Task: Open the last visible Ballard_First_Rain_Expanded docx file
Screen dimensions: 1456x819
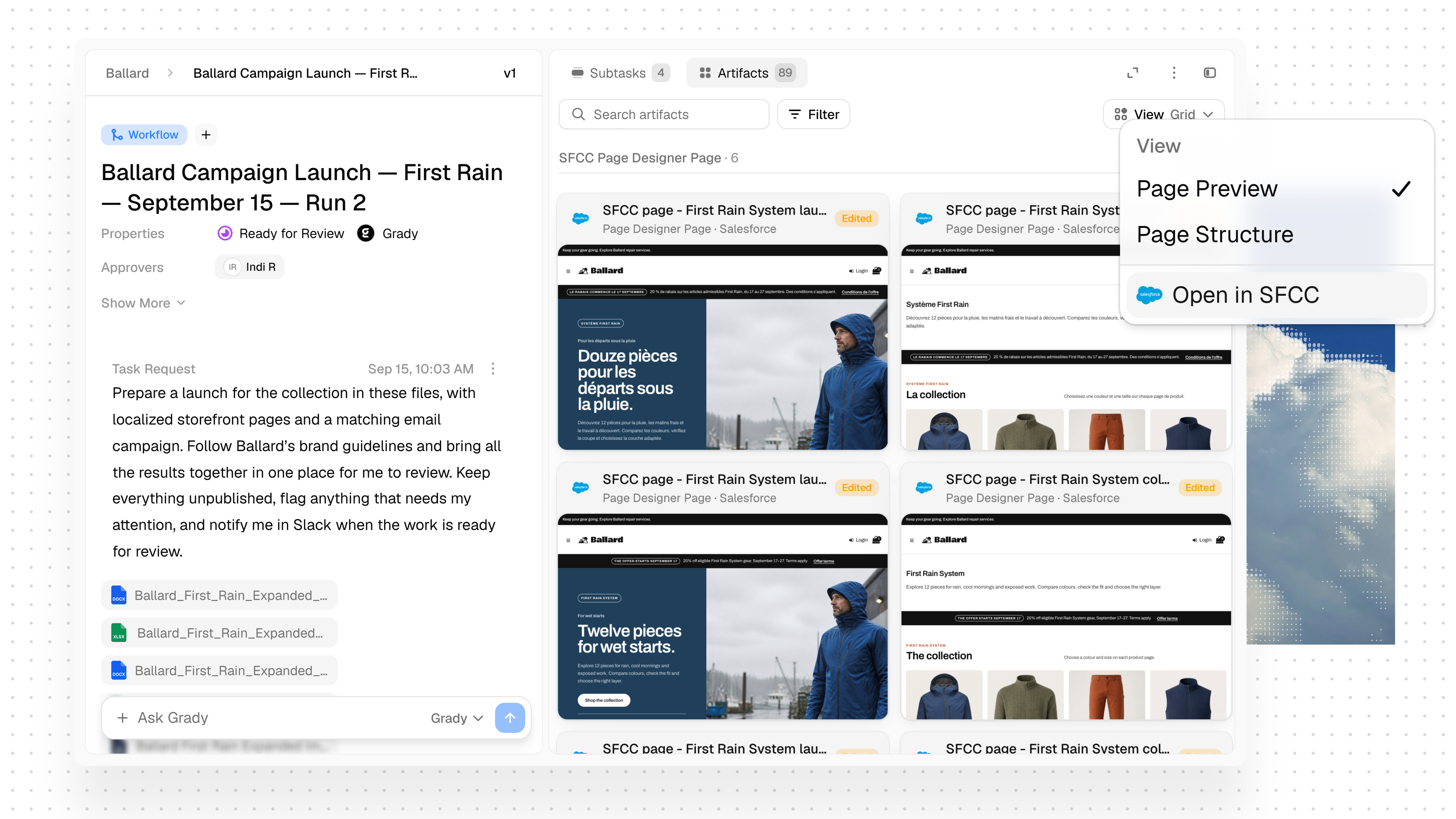Action: (219, 670)
